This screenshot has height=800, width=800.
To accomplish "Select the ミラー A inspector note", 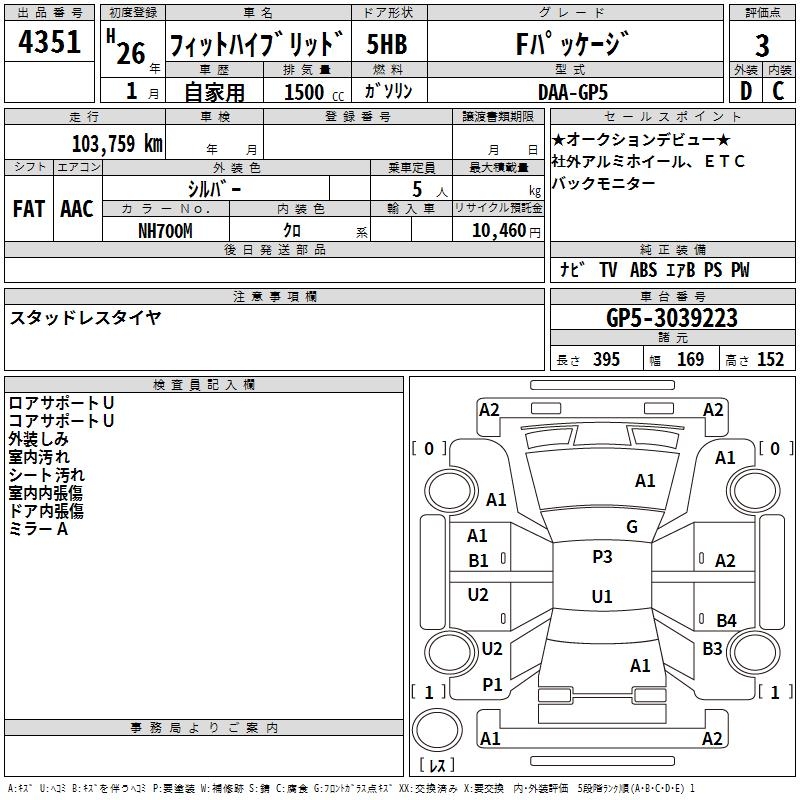I will [x=38, y=529].
